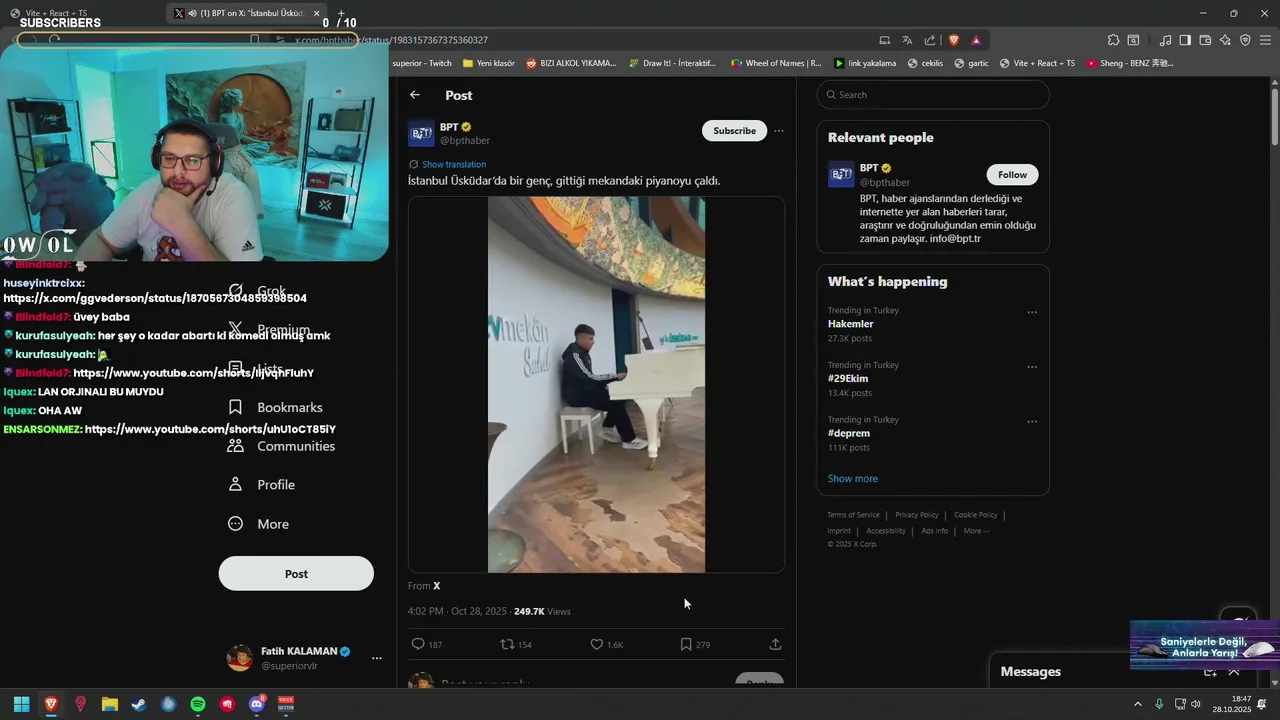Open Spotify from the taskbar
Viewport: 1280px width, 720px height.
point(198,704)
